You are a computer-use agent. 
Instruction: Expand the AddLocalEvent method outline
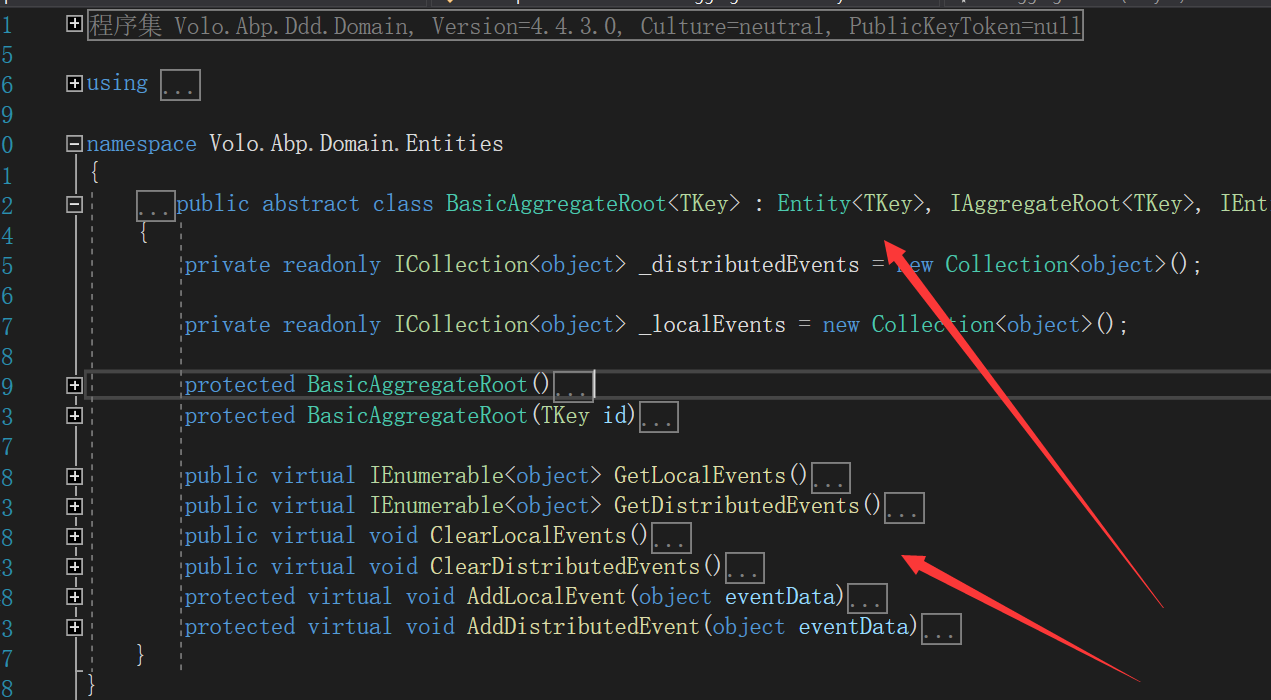(74, 597)
